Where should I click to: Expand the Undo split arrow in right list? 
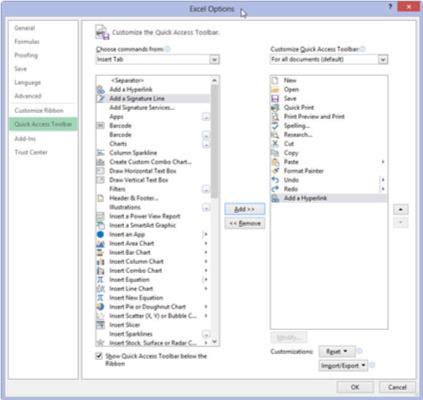click(x=383, y=180)
